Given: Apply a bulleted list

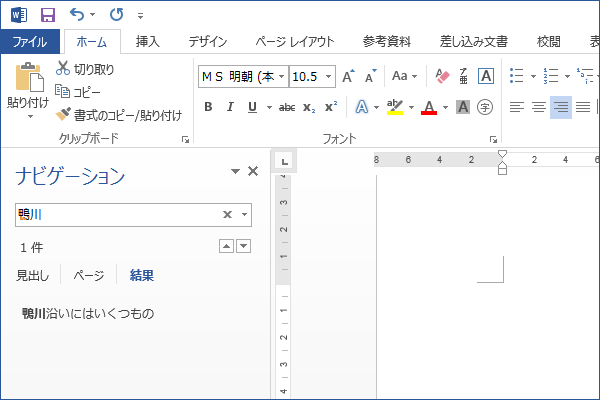Looking at the screenshot, I should 517,76.
